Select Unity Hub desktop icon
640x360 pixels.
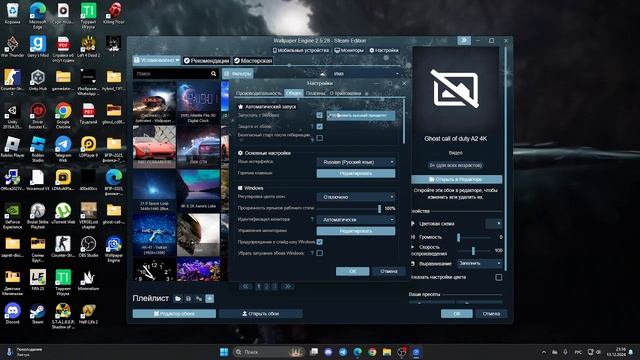pyautogui.click(x=38, y=80)
